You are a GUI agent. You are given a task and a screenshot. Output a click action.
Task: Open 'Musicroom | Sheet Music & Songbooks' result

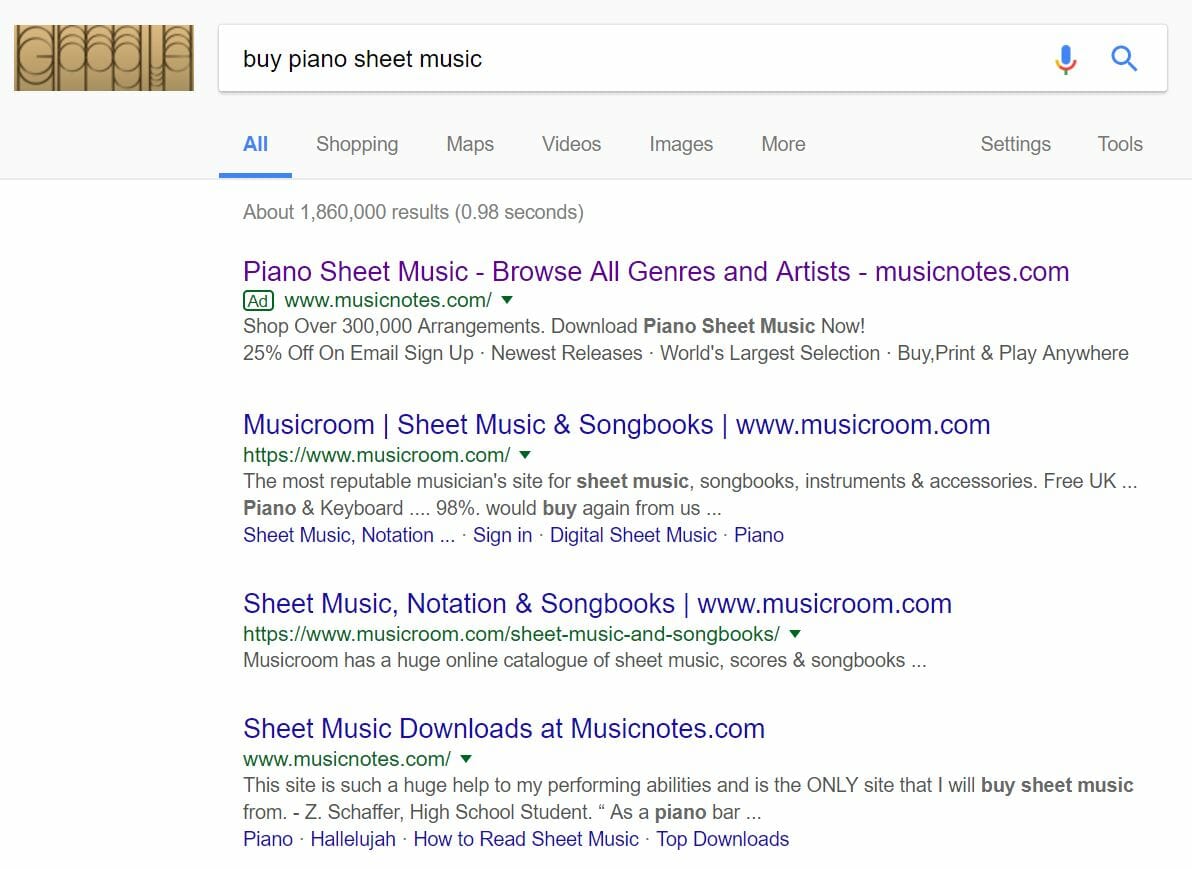tap(617, 424)
